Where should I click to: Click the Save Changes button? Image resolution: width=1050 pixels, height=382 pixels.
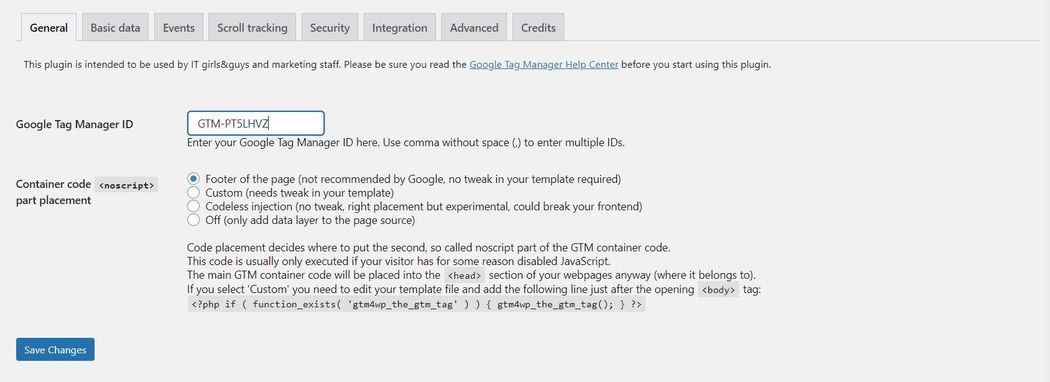pyautogui.click(x=55, y=350)
